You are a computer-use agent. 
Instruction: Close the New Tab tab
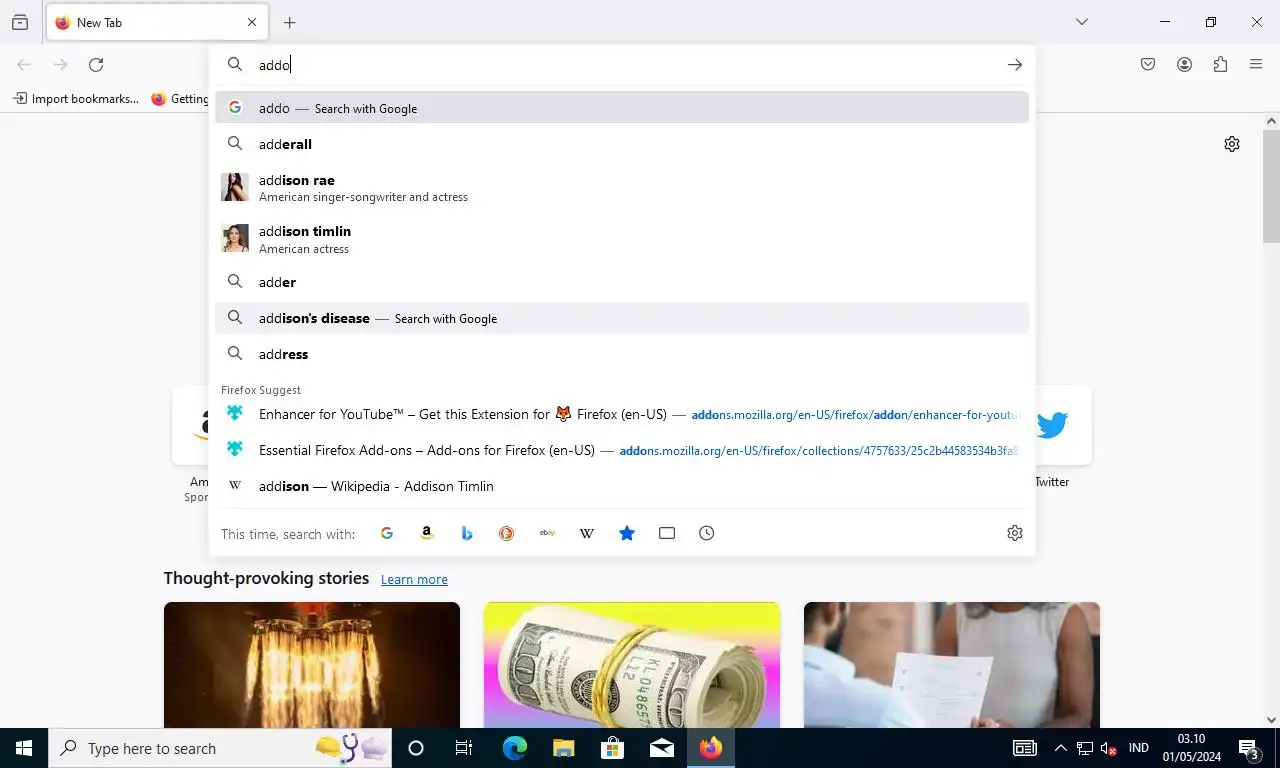tap(252, 22)
